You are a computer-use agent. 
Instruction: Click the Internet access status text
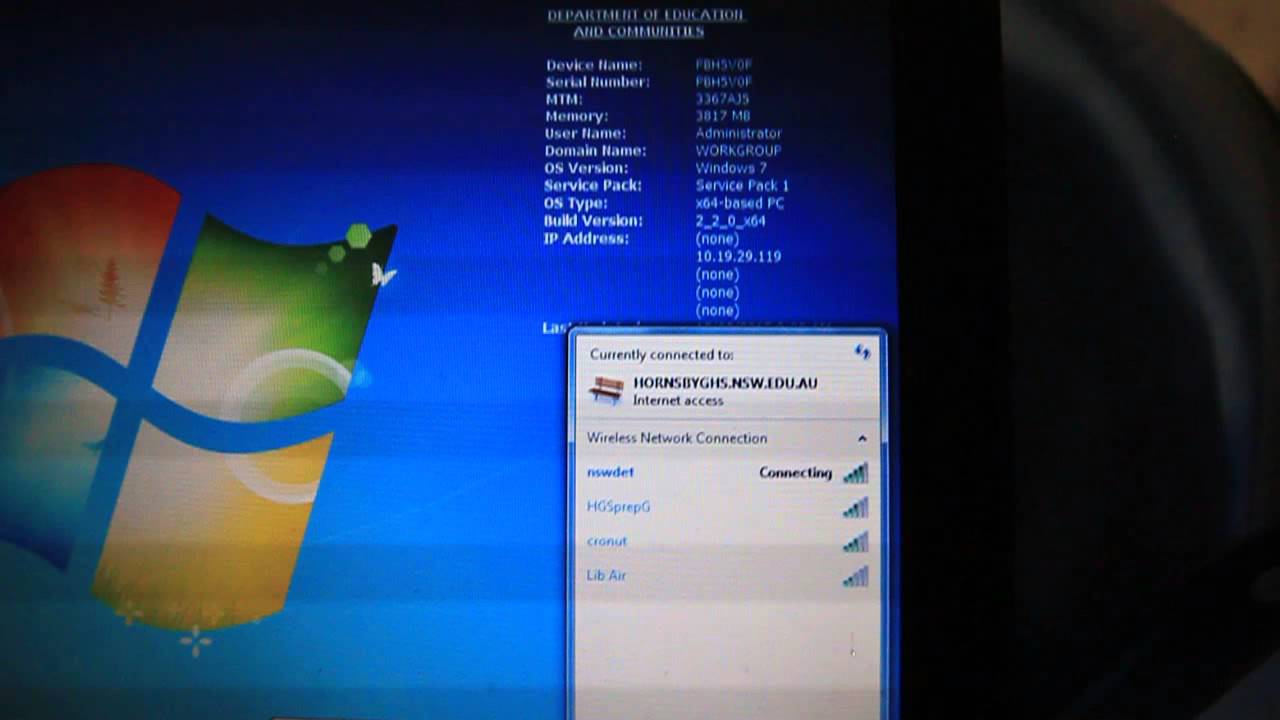[x=677, y=400]
